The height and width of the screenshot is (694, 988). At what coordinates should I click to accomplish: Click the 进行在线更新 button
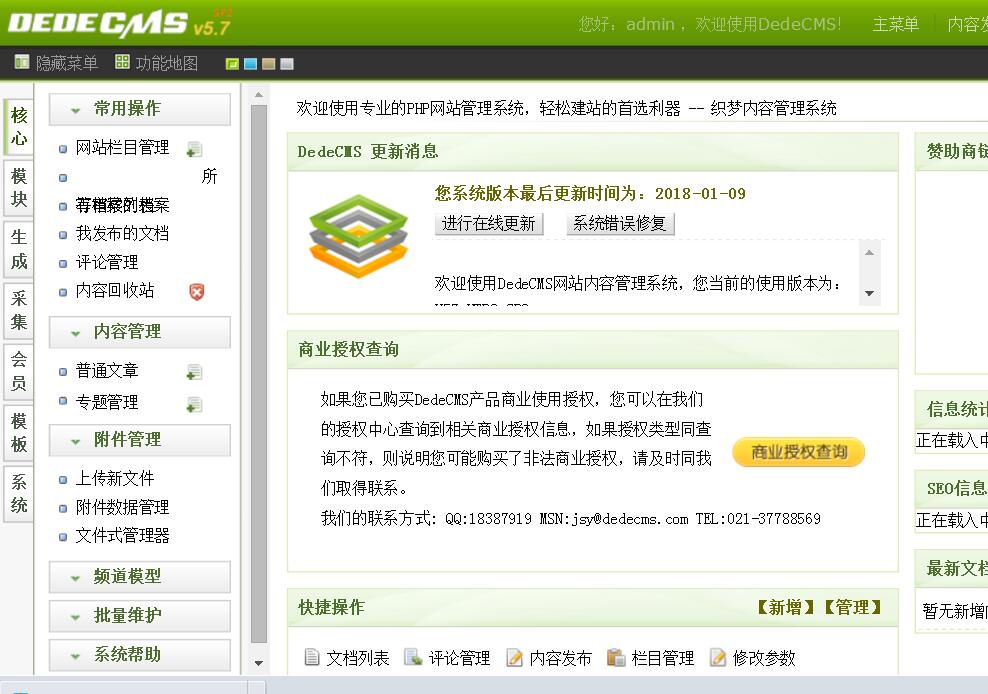coord(488,224)
